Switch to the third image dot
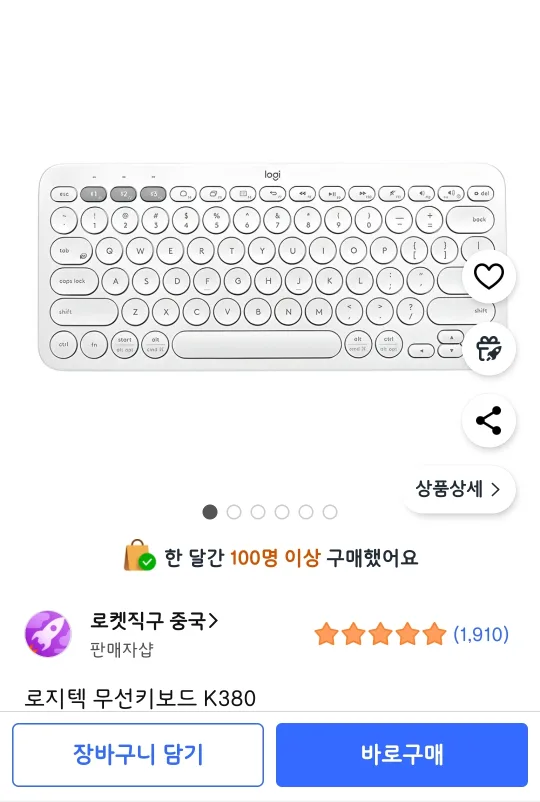 (258, 512)
